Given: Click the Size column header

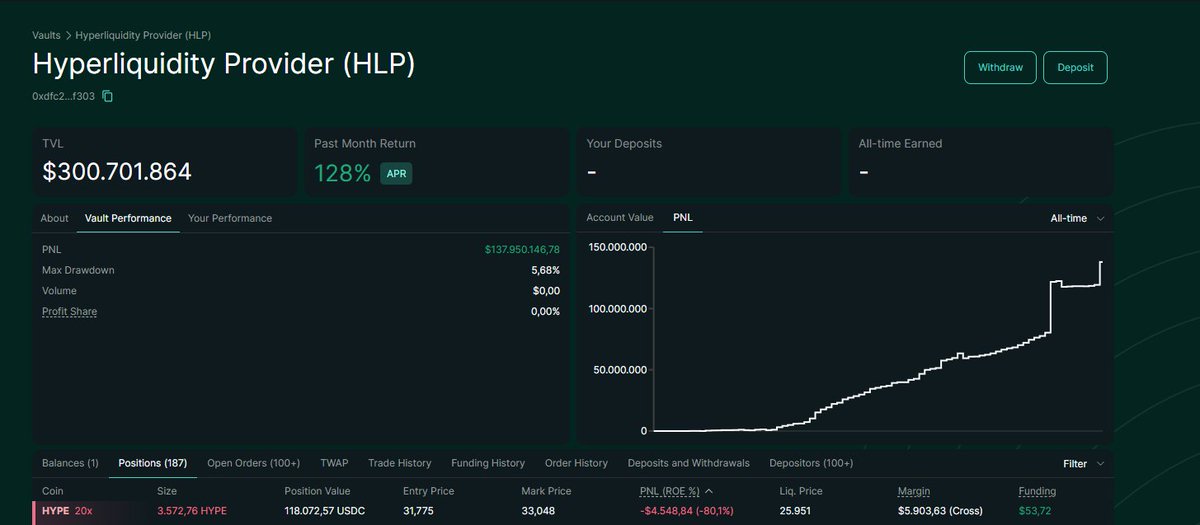Looking at the screenshot, I should click(166, 491).
